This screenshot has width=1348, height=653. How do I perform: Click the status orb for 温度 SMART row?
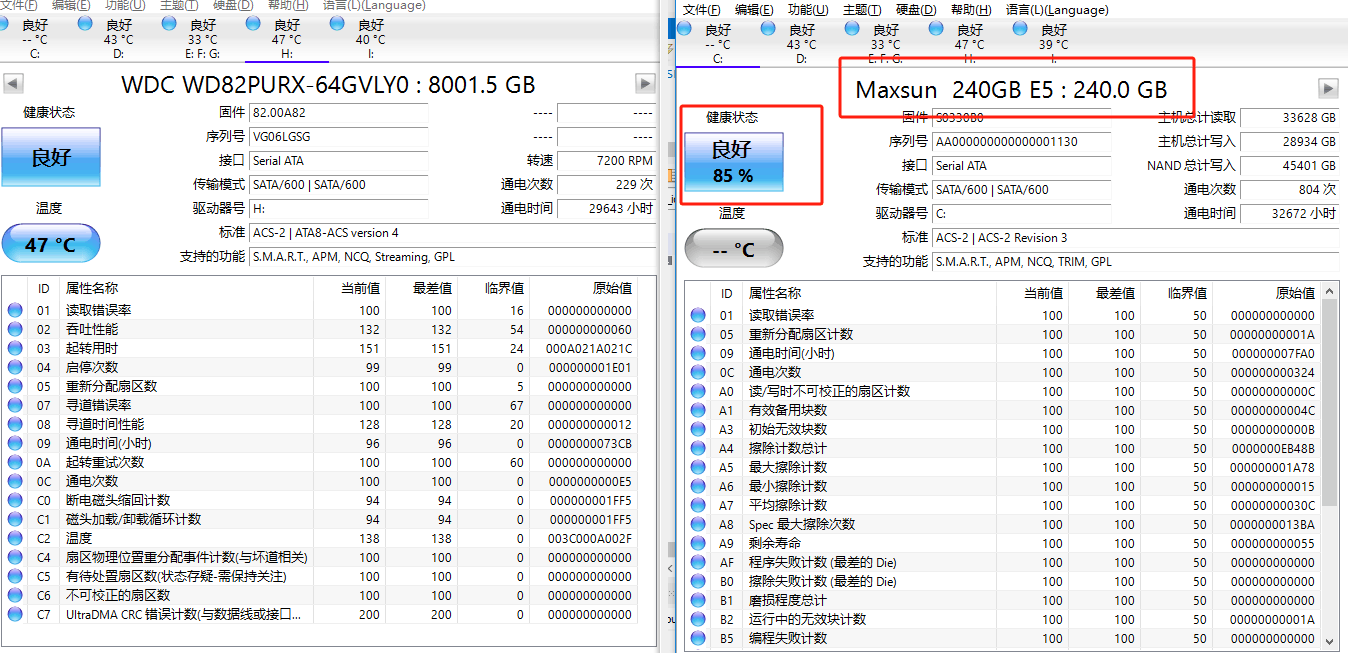pos(15,538)
